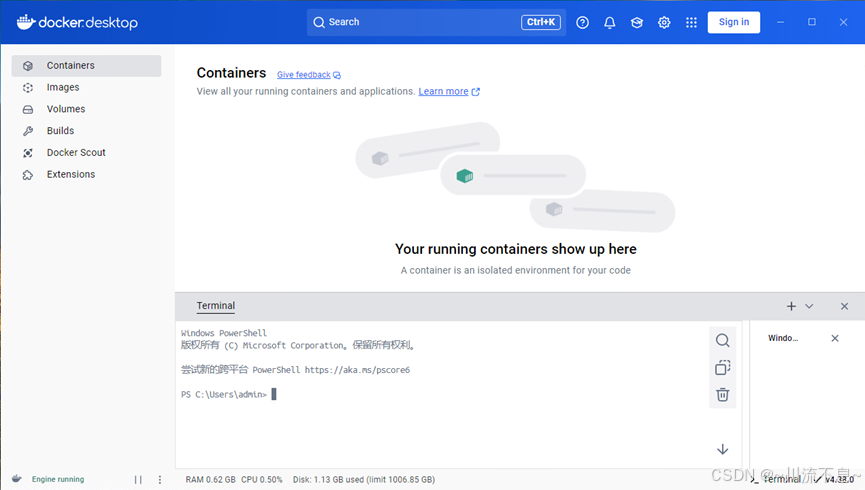This screenshot has width=865, height=490.
Task: Clear the terminal with the trash icon
Action: tap(723, 395)
